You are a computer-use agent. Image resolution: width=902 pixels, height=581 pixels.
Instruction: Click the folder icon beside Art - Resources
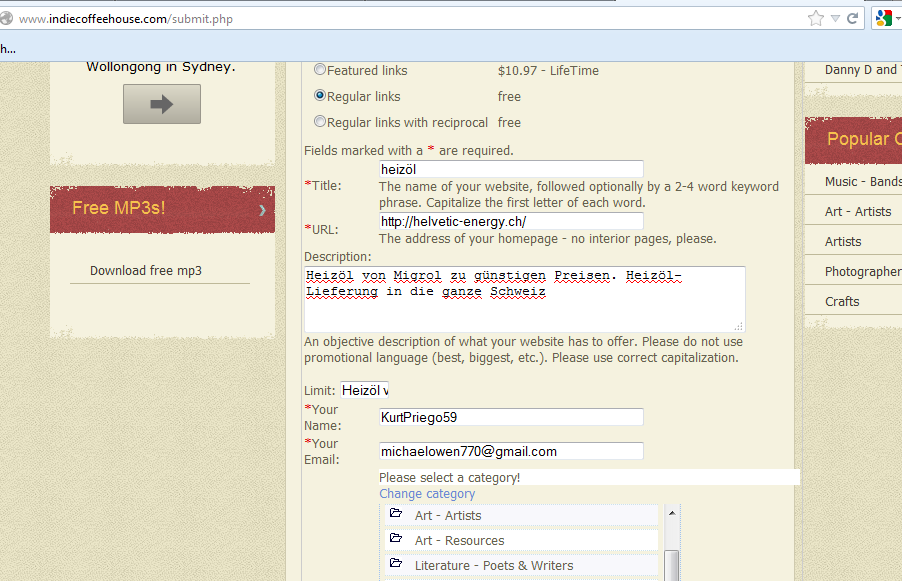coord(396,538)
